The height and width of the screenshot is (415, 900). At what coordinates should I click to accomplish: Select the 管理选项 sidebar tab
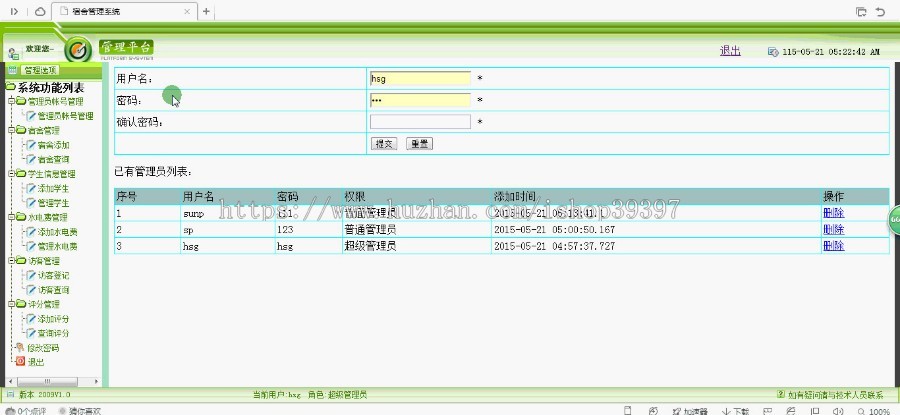[x=40, y=71]
